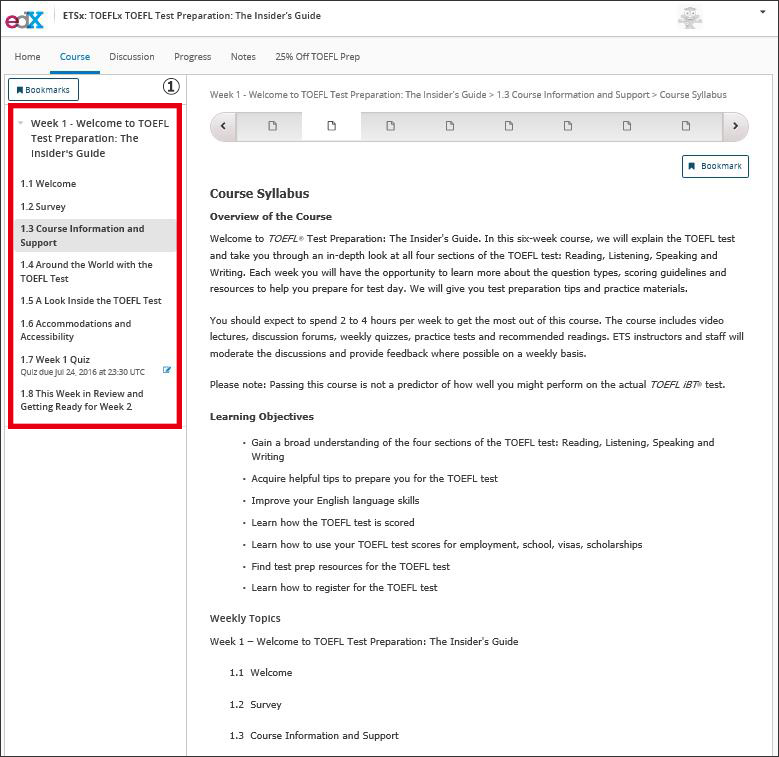
Task: Click "Find test prep resources" bullet
Action: (x=350, y=566)
